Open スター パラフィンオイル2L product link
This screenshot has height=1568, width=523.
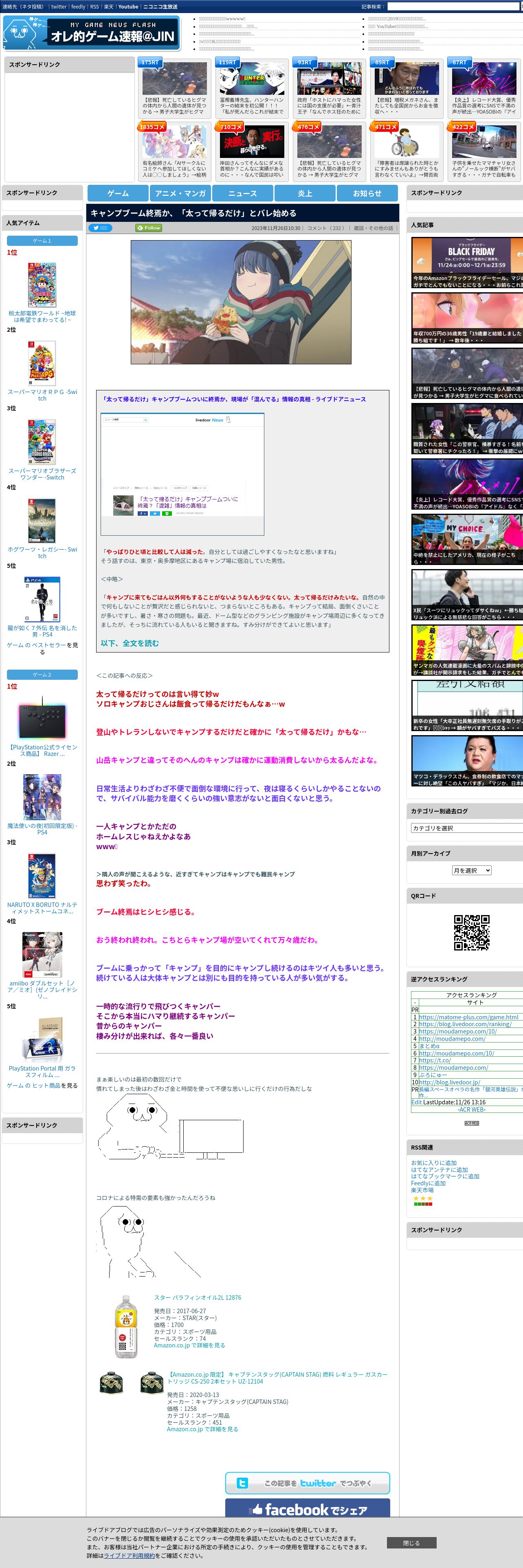pos(197,1296)
